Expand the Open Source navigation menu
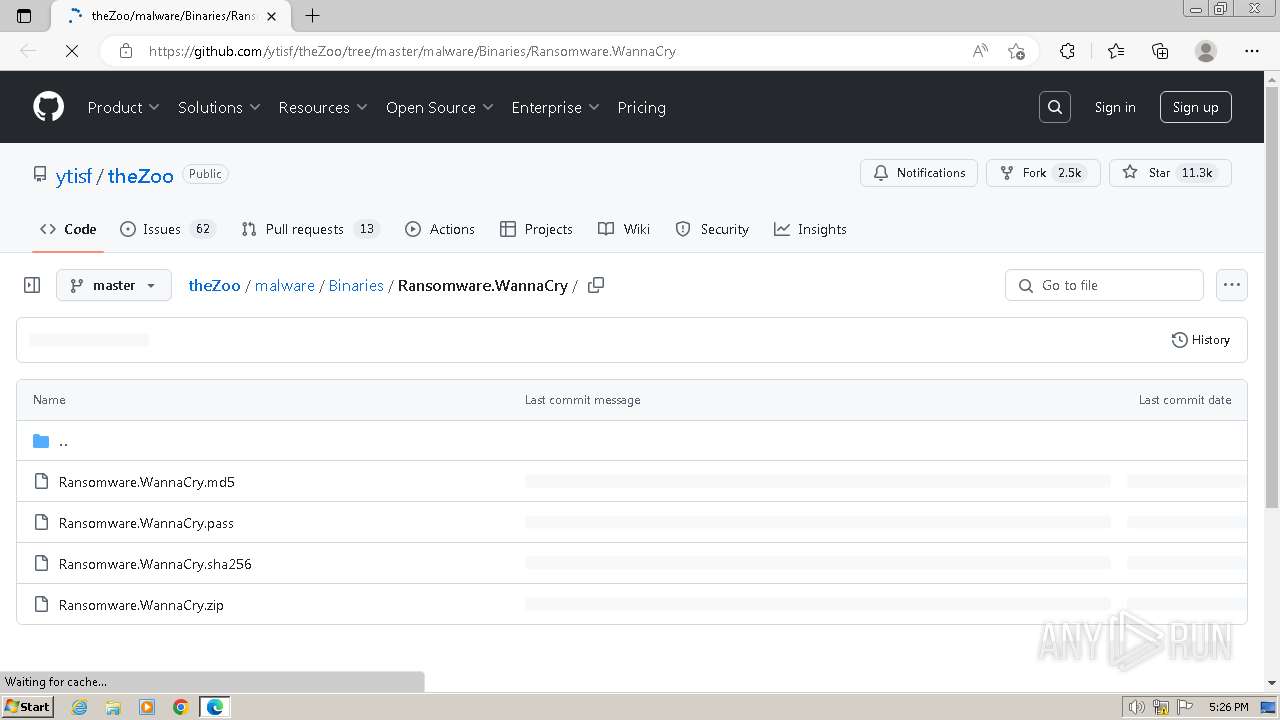This screenshot has width=1280, height=720. coord(440,107)
